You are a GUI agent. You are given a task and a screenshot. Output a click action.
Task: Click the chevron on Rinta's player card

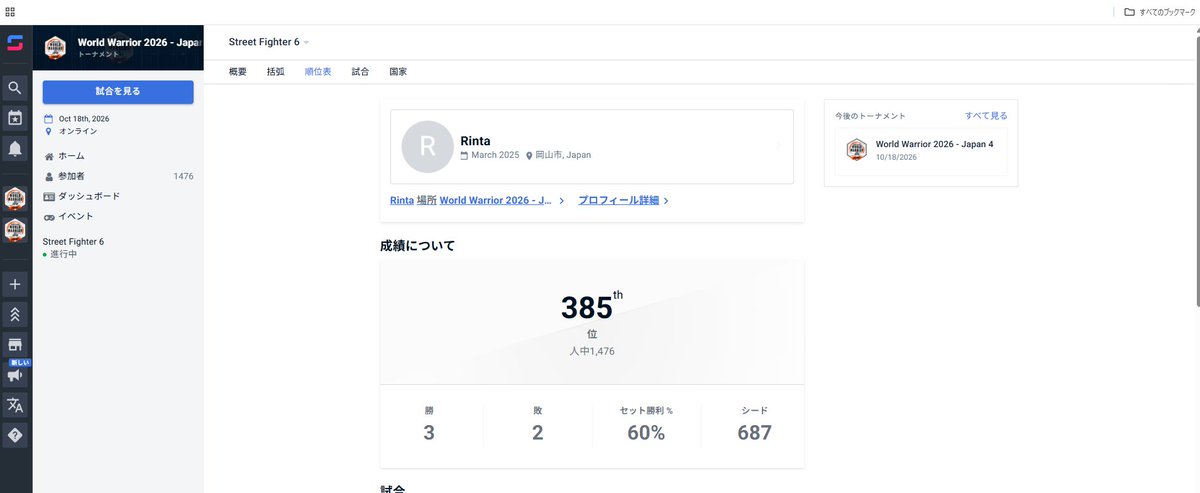pyautogui.click(x=778, y=147)
